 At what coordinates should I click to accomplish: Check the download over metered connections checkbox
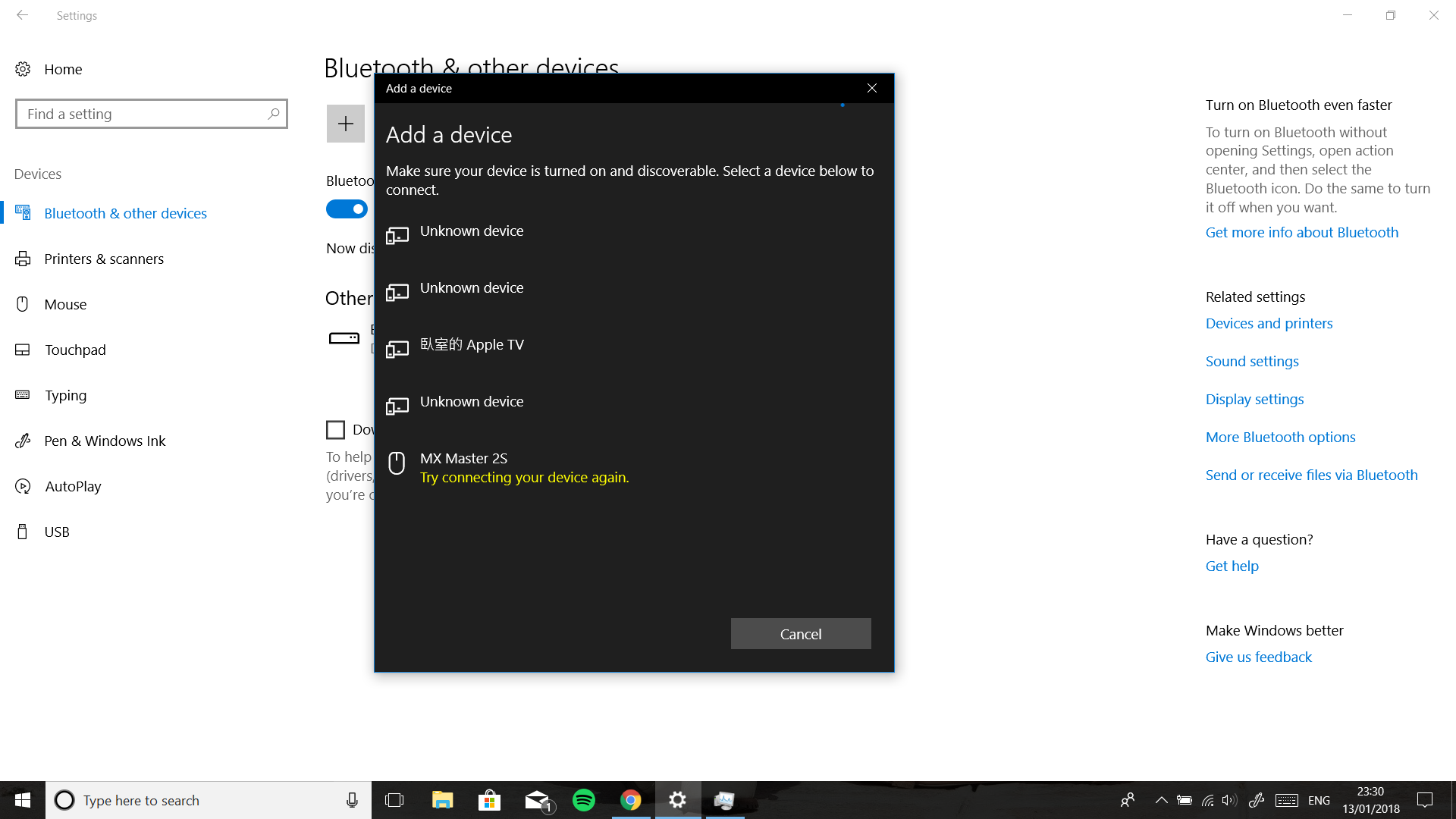(x=335, y=430)
